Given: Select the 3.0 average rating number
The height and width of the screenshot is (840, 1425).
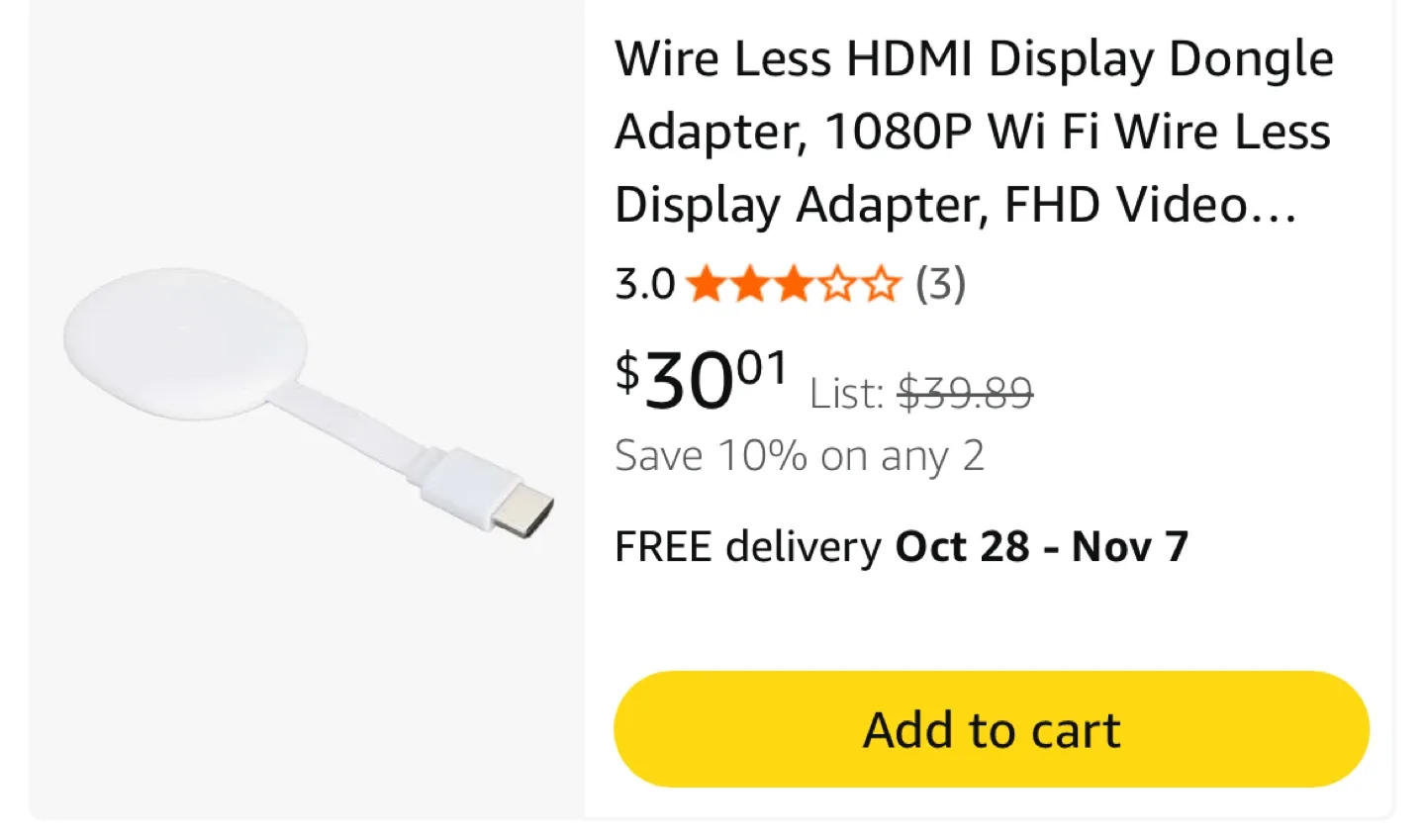Looking at the screenshot, I should click(x=643, y=285).
